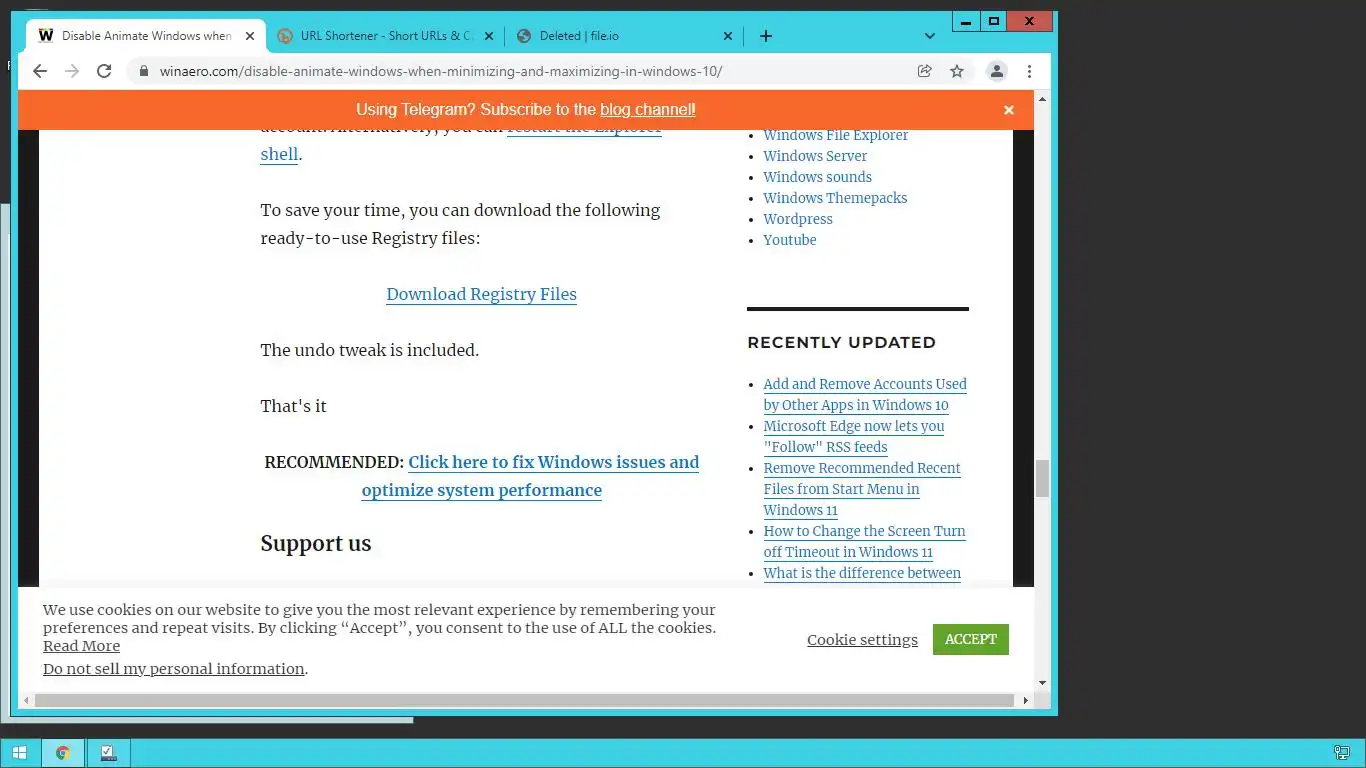
Task: Click the scroll up arrow
Action: (x=1042, y=99)
